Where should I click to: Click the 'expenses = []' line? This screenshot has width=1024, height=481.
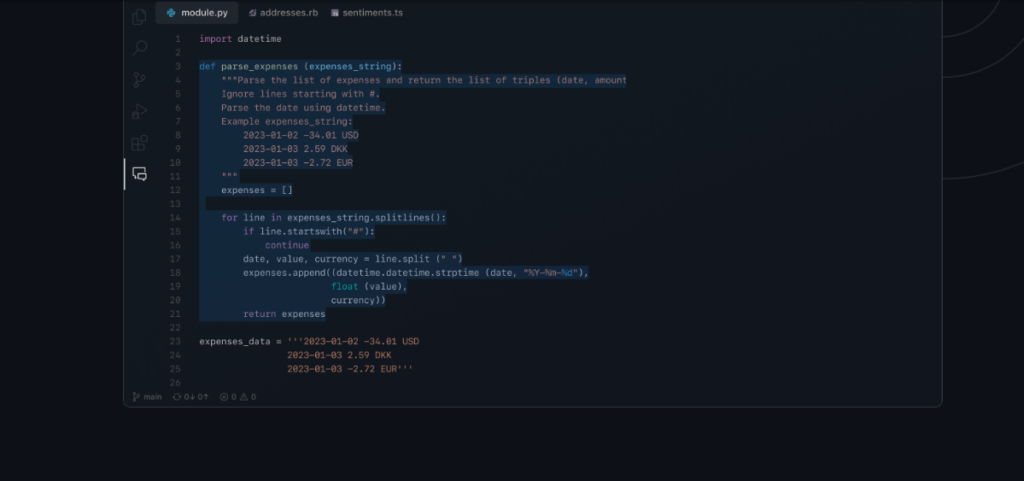[x=257, y=190]
